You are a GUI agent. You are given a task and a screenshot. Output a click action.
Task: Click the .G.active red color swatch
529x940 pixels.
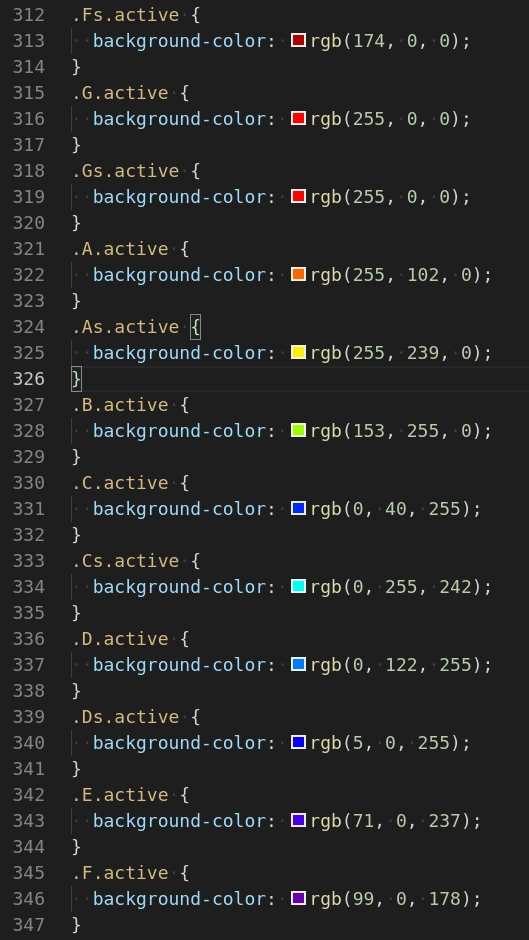(x=298, y=118)
